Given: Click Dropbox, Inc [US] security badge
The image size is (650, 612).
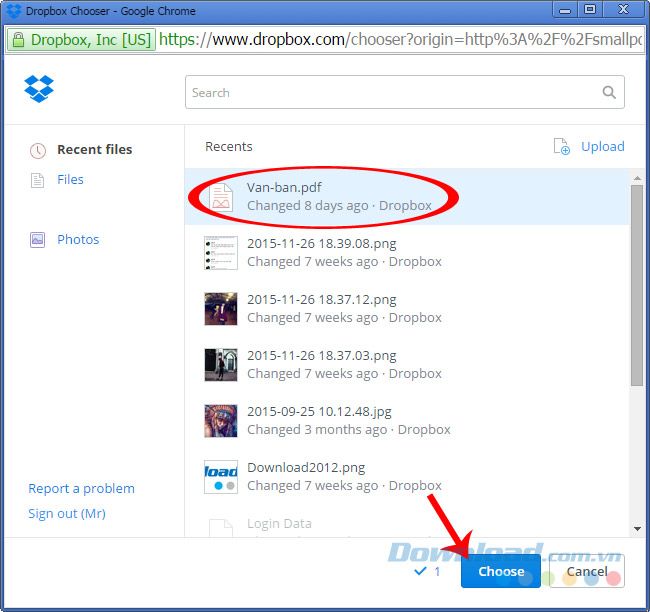Looking at the screenshot, I should pyautogui.click(x=81, y=40).
